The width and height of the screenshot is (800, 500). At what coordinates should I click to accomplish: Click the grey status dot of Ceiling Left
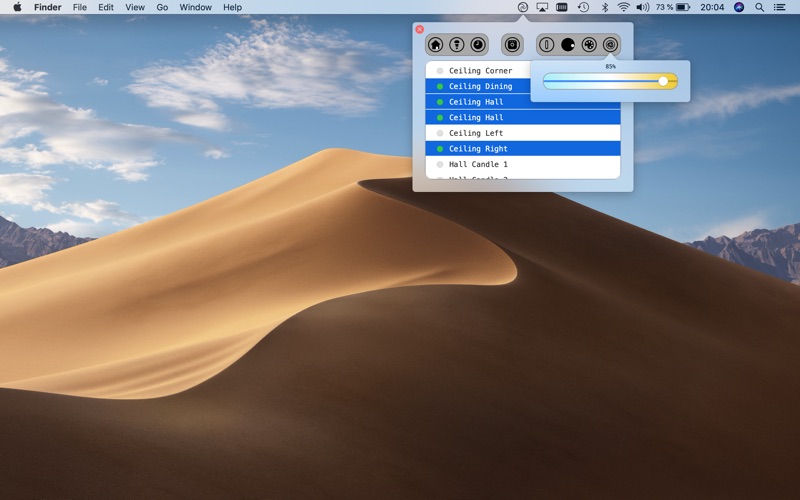[x=440, y=133]
